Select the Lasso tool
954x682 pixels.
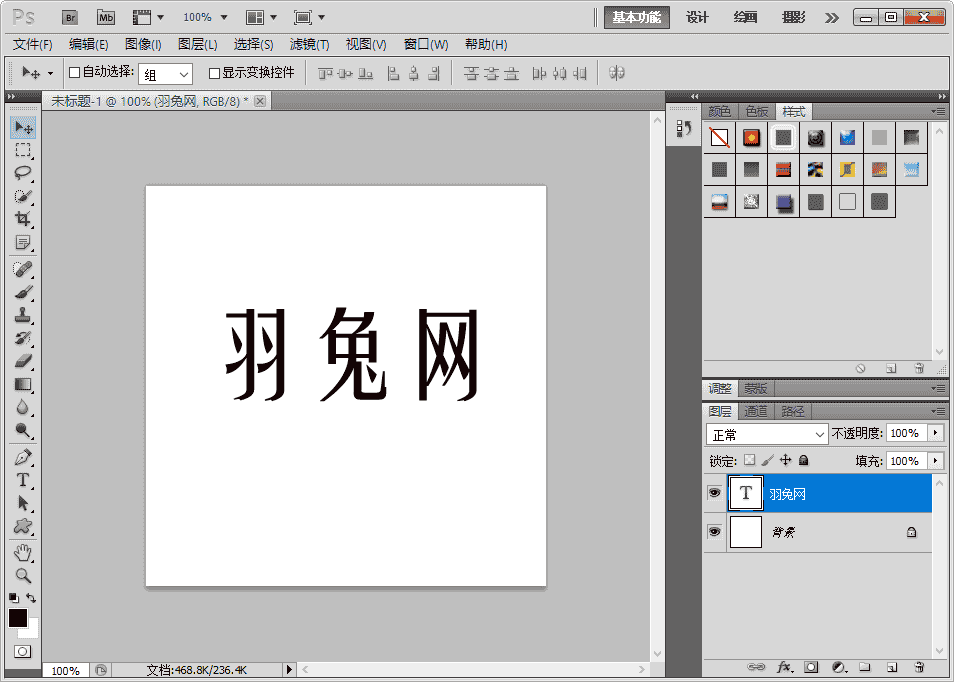(22, 172)
